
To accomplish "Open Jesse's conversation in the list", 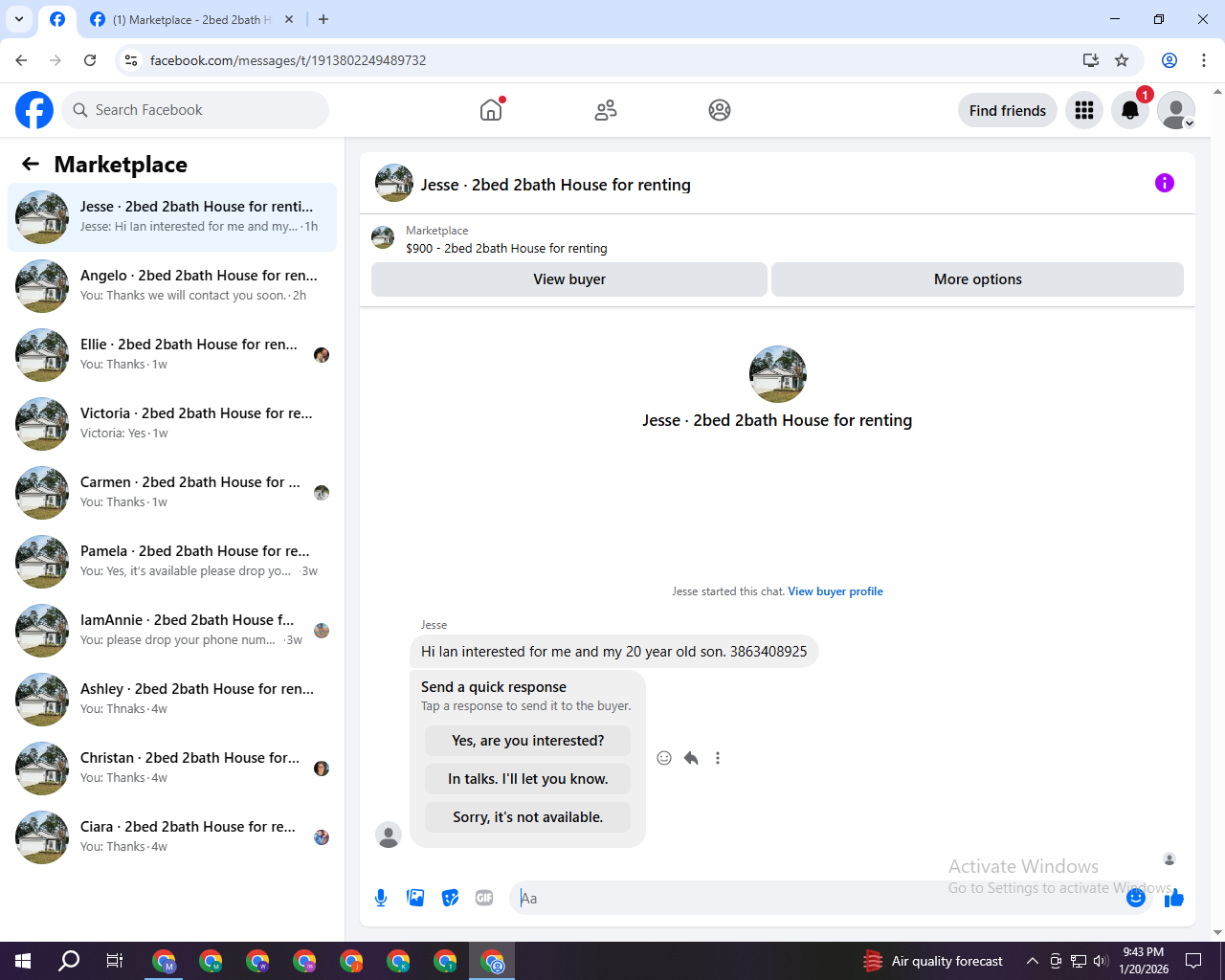I will [x=172, y=217].
